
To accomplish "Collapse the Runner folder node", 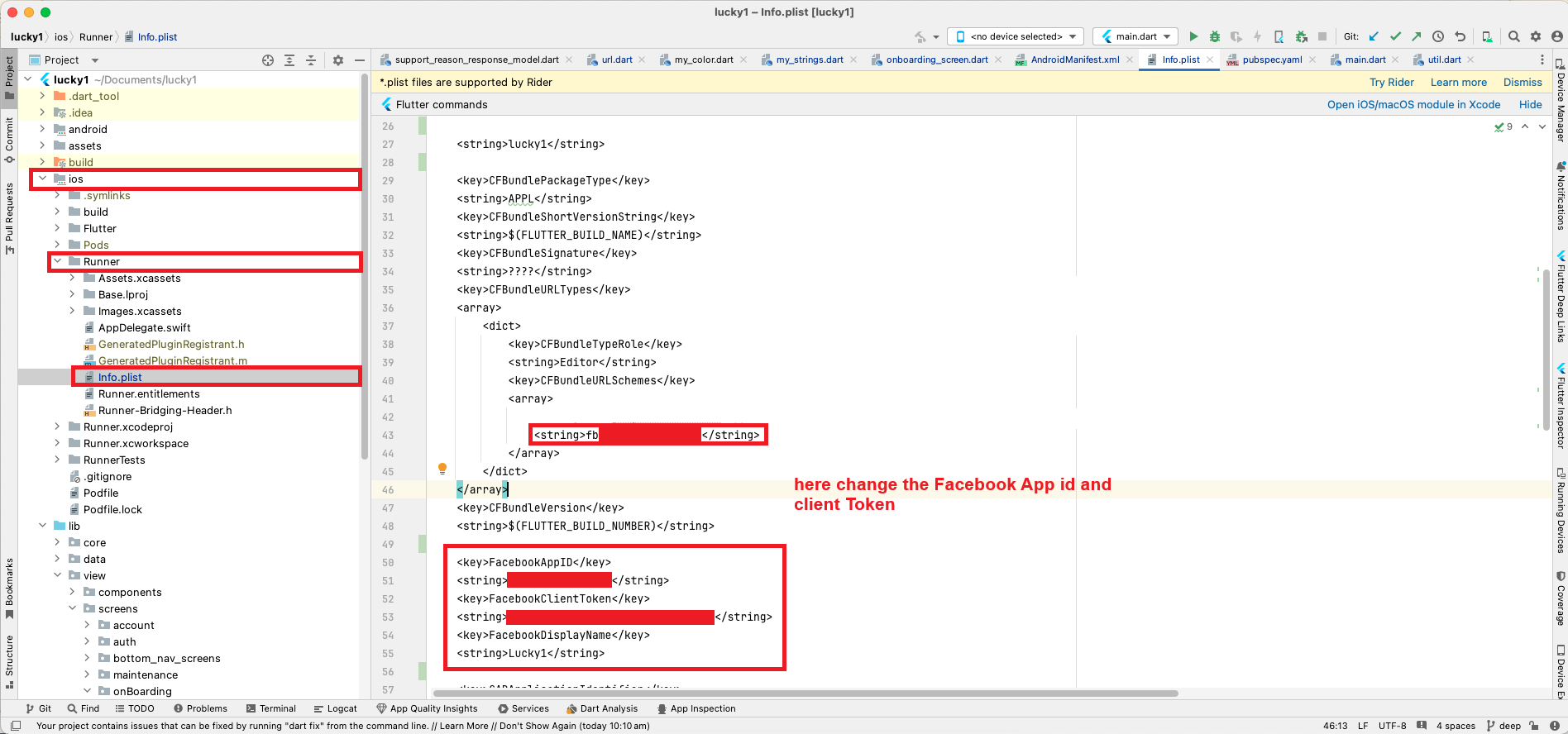I will tap(58, 261).
